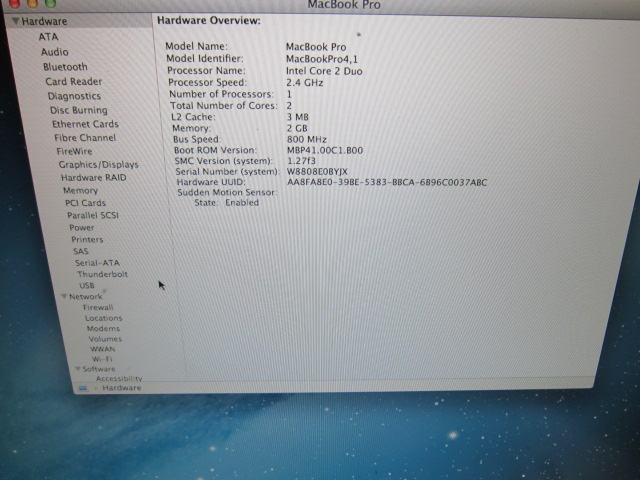This screenshot has height=480, width=640.
Task: Select Volumes under Network
Action: [105, 339]
